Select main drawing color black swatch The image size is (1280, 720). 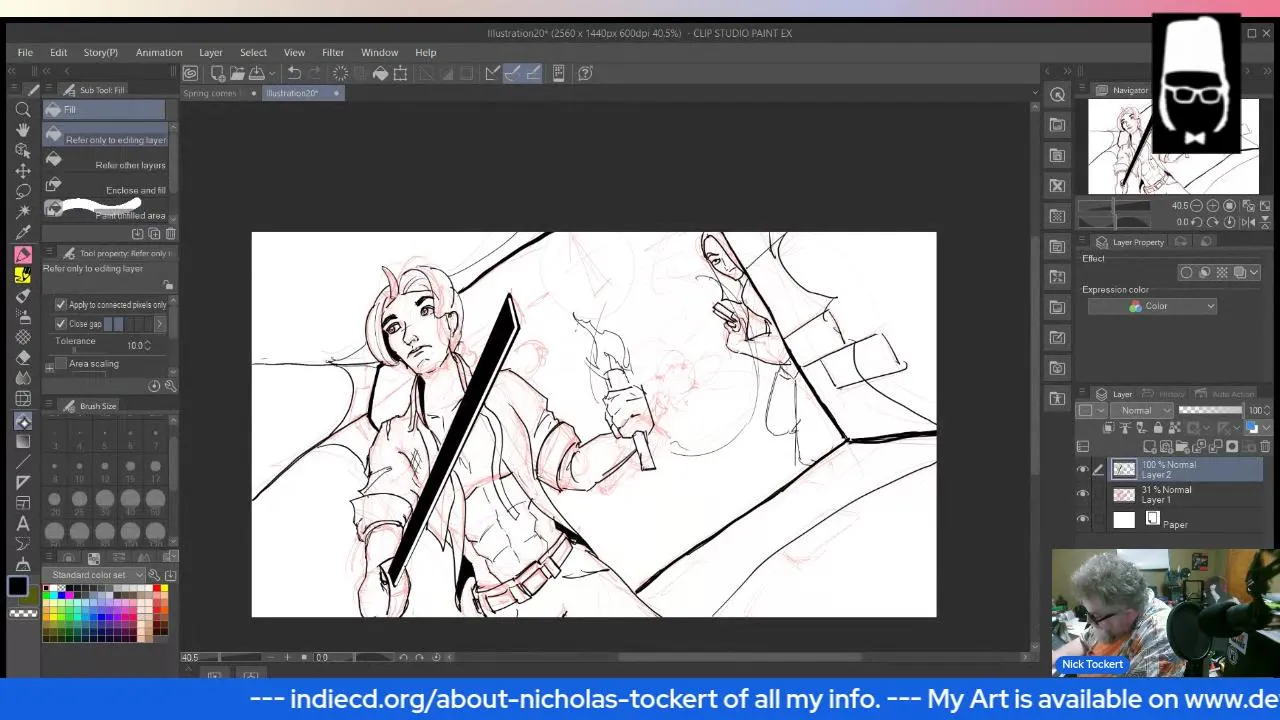coord(17,587)
